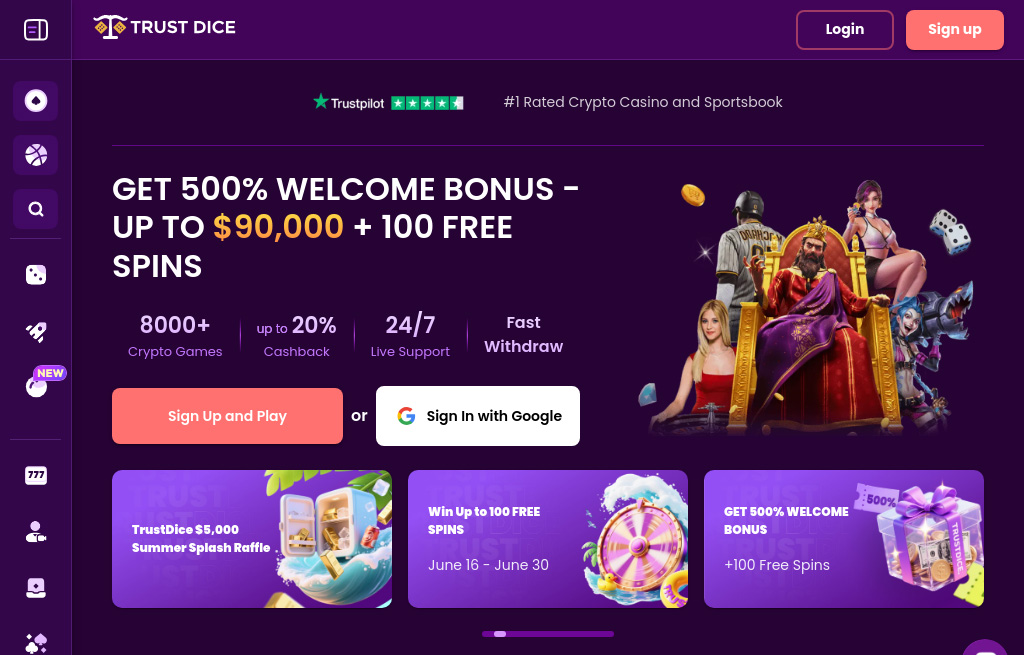Open the dice game sidebar icon
Screen dimensions: 1024x655
point(36,275)
